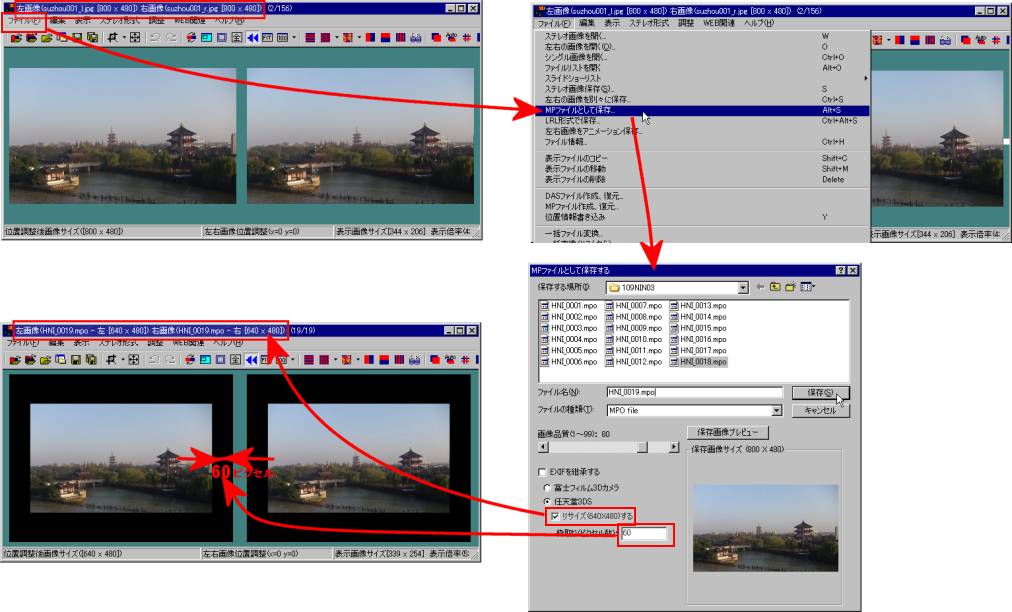Choose '表示ファイルのコピー' menu item
The height and width of the screenshot is (612, 1012).
tap(702, 158)
